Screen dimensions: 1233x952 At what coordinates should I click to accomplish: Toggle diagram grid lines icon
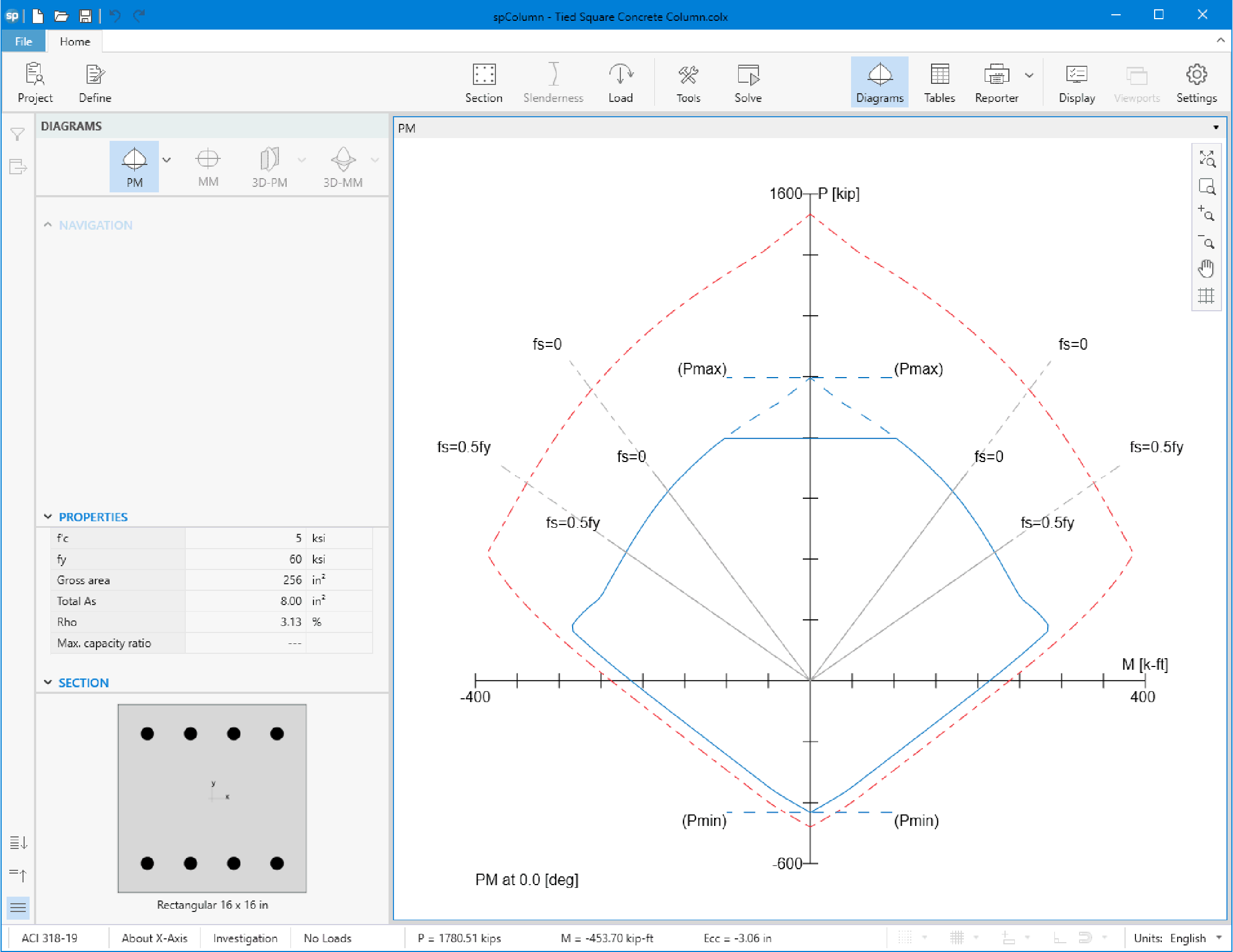(1207, 296)
